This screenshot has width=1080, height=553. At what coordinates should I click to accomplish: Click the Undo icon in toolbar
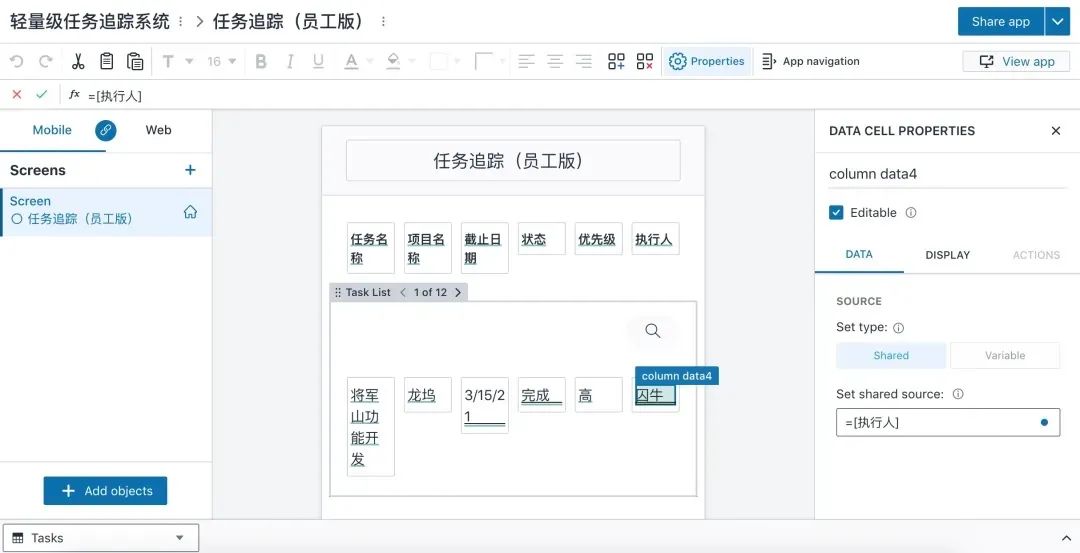coord(17,61)
